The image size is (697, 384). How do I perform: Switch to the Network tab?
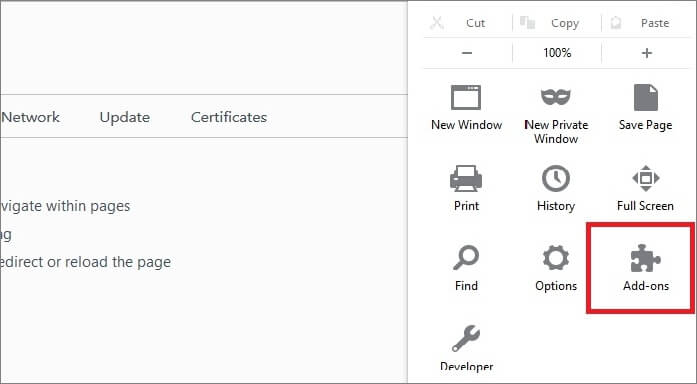30,117
